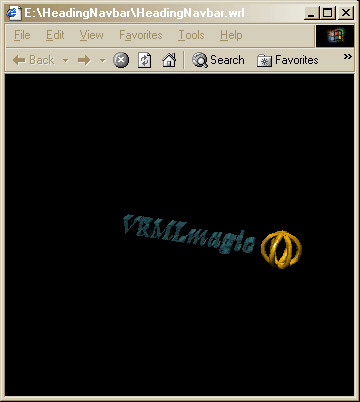Go to the Home page icon
The image size is (360, 402).
coord(169,60)
